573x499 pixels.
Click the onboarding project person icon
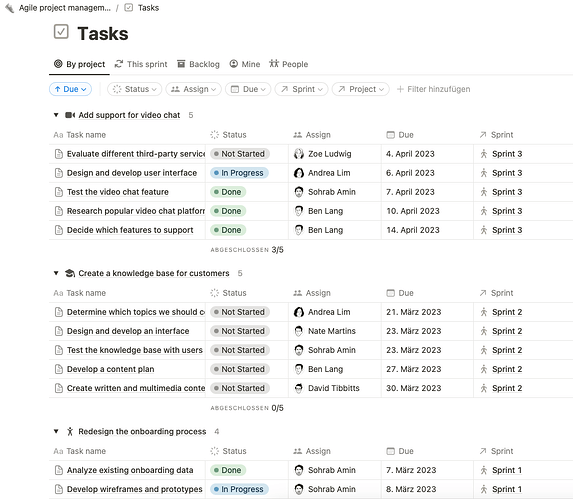[70, 431]
